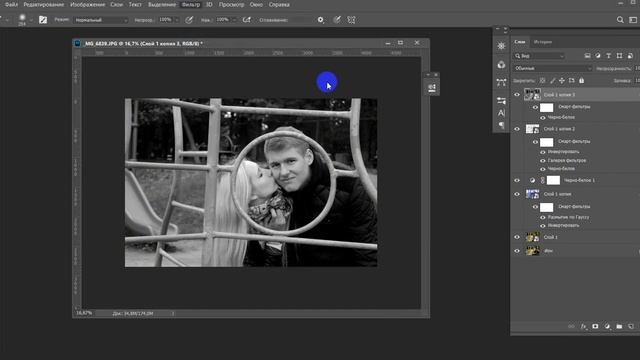
Task: Switch to the История tab
Action: 543,42
